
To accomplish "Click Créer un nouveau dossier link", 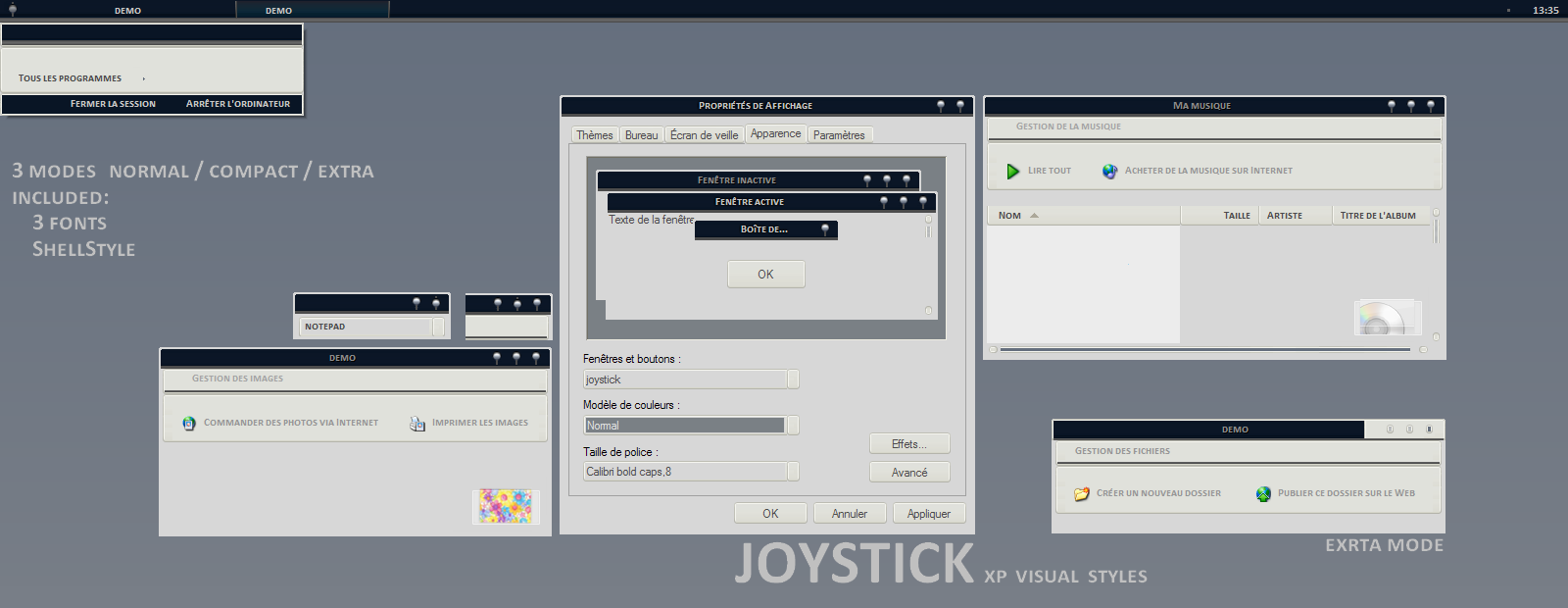I will (1158, 493).
